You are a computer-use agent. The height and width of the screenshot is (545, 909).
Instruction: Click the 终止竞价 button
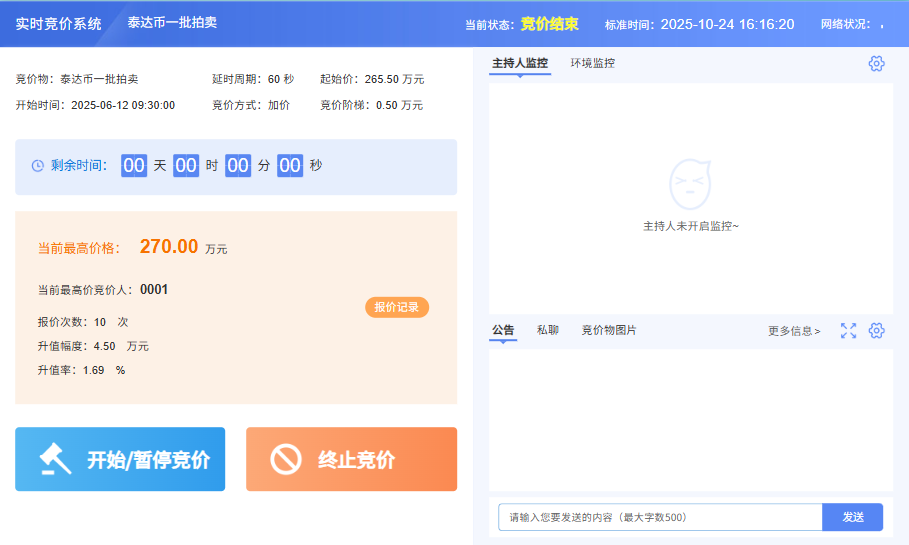[x=351, y=460]
